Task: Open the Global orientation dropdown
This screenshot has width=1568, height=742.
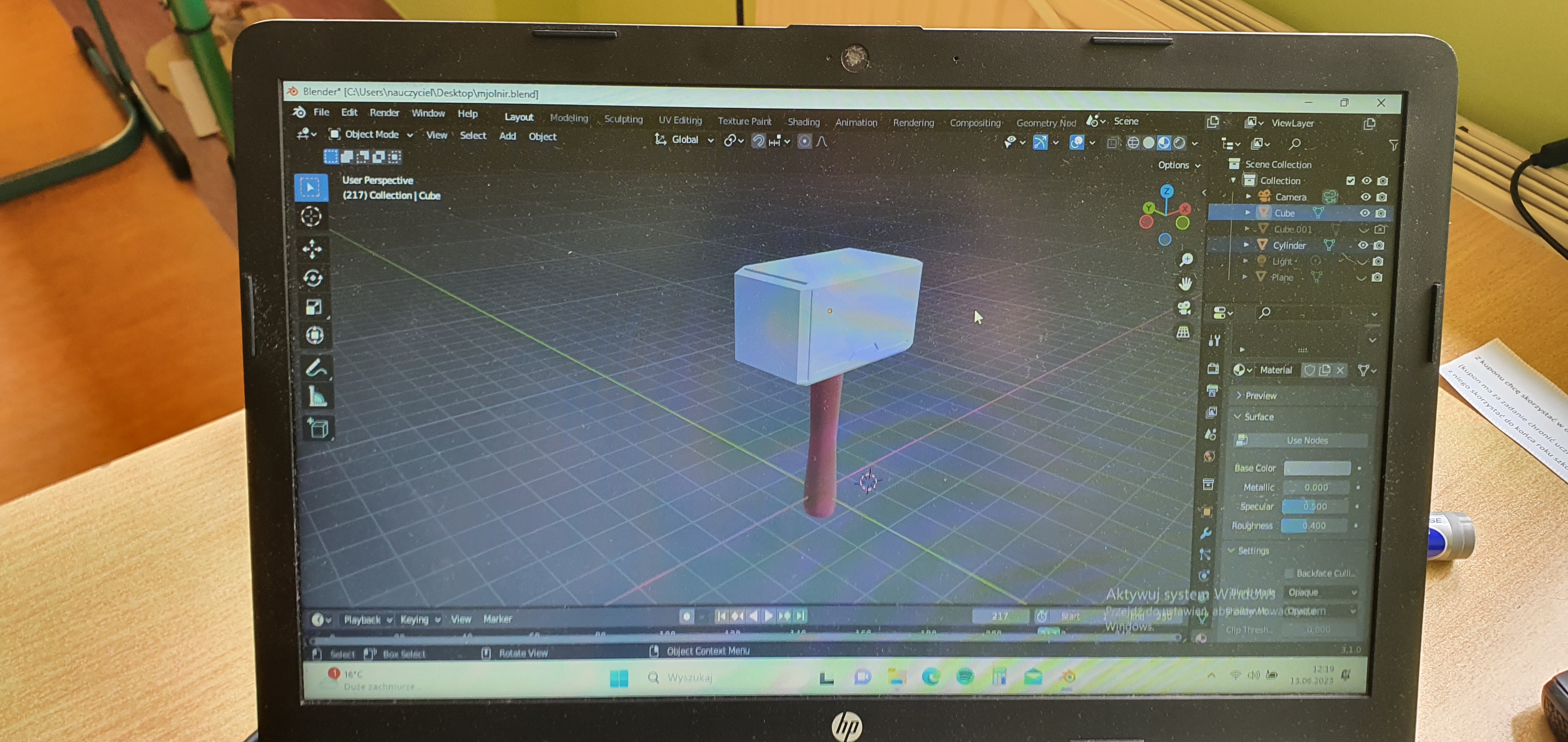Action: [684, 140]
